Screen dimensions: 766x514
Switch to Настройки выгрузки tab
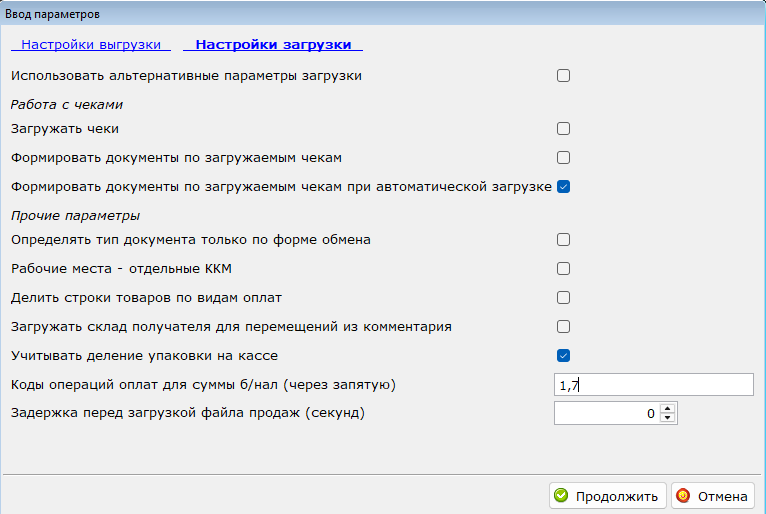[91, 44]
